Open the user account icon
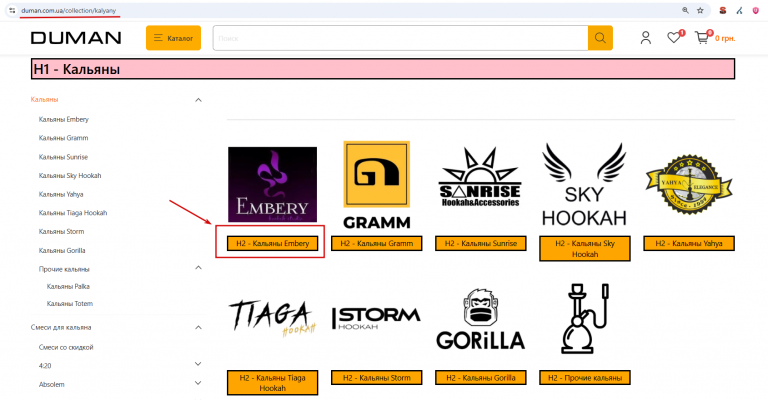Screen dimensions: 768x400 (646, 38)
